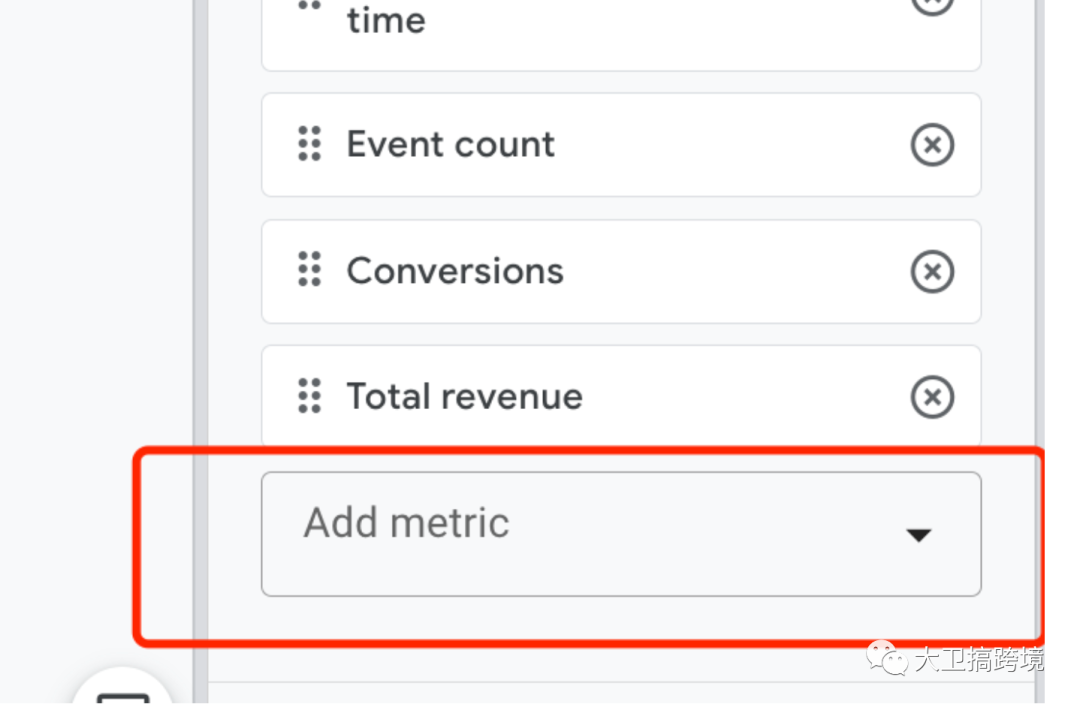Grab the Event count drag handle

pos(310,144)
